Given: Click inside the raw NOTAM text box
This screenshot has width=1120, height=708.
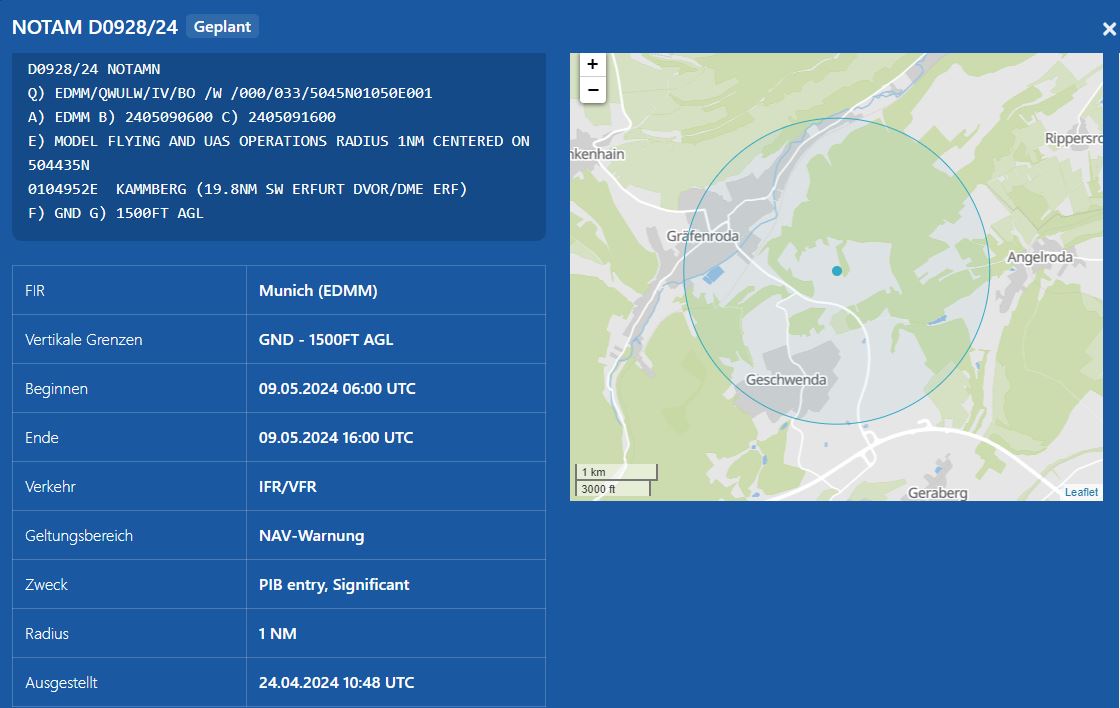Looking at the screenshot, I should 278,141.
